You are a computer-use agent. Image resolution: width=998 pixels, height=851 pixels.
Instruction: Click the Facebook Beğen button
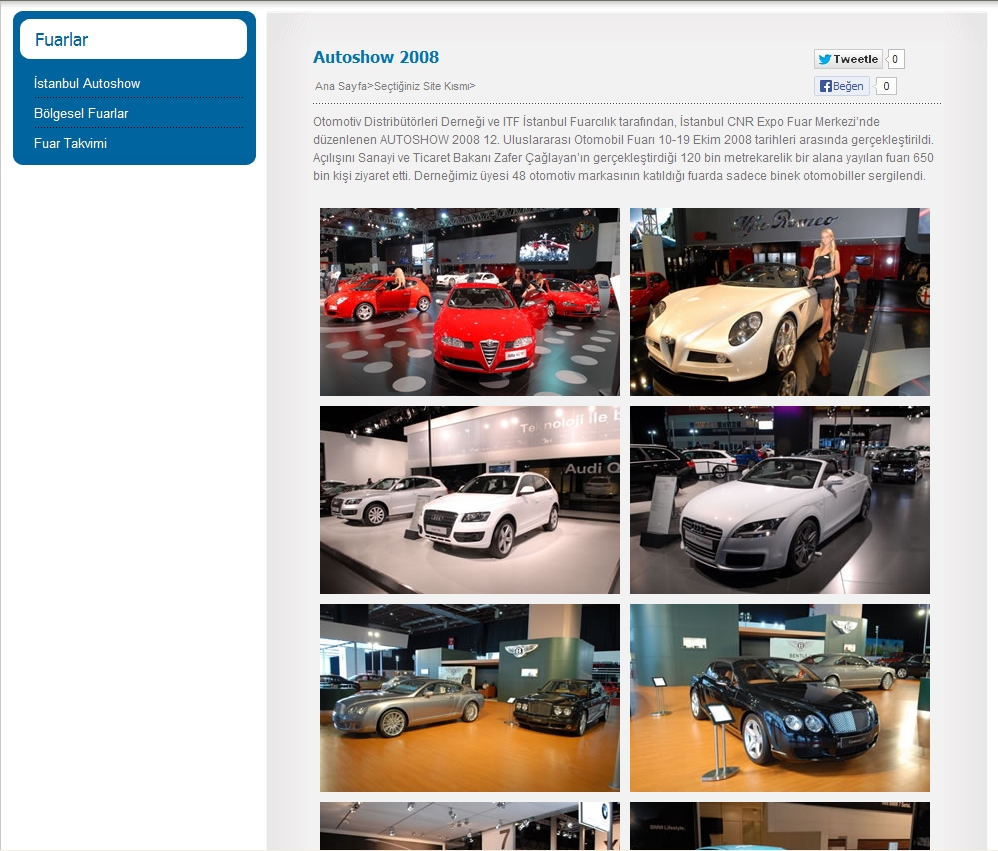[x=841, y=86]
